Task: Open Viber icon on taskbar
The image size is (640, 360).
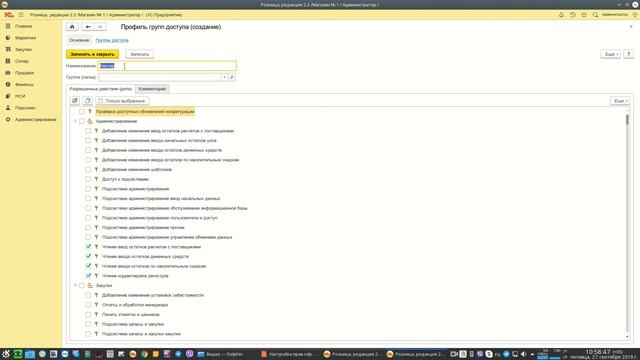Action: pyautogui.click(x=189, y=354)
